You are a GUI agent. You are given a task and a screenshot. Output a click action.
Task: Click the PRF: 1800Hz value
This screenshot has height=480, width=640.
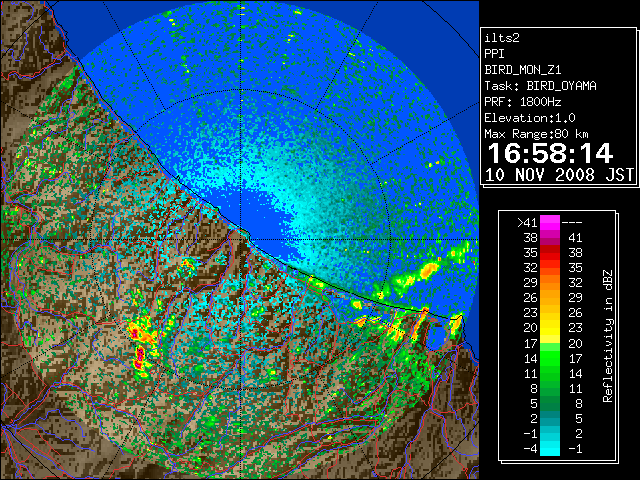pyautogui.click(x=523, y=102)
